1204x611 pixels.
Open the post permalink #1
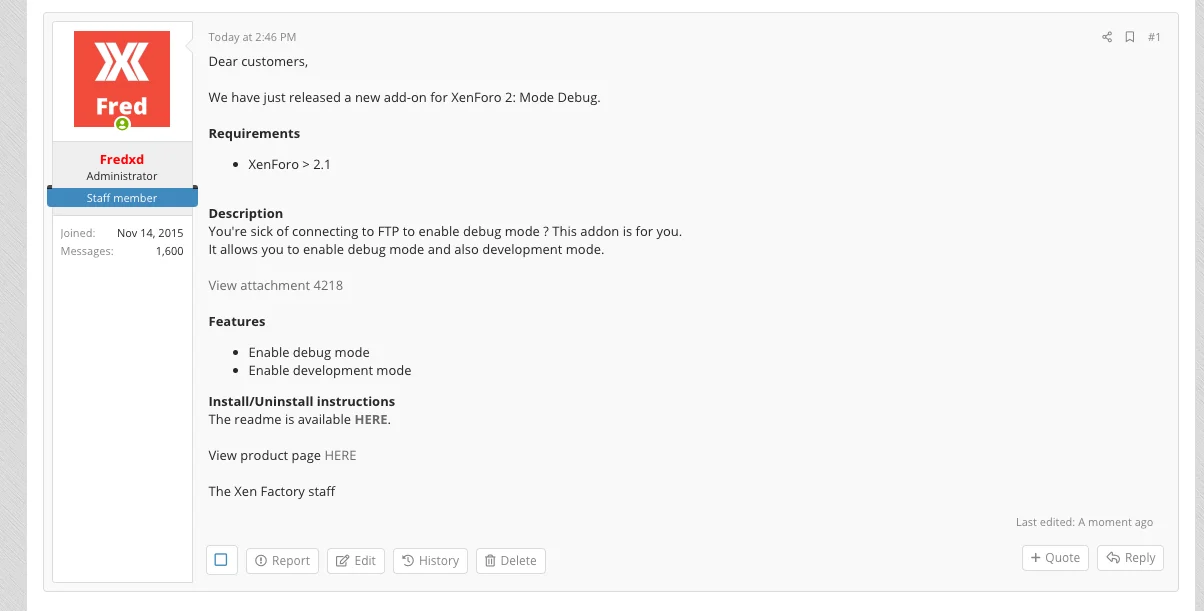(x=1154, y=37)
